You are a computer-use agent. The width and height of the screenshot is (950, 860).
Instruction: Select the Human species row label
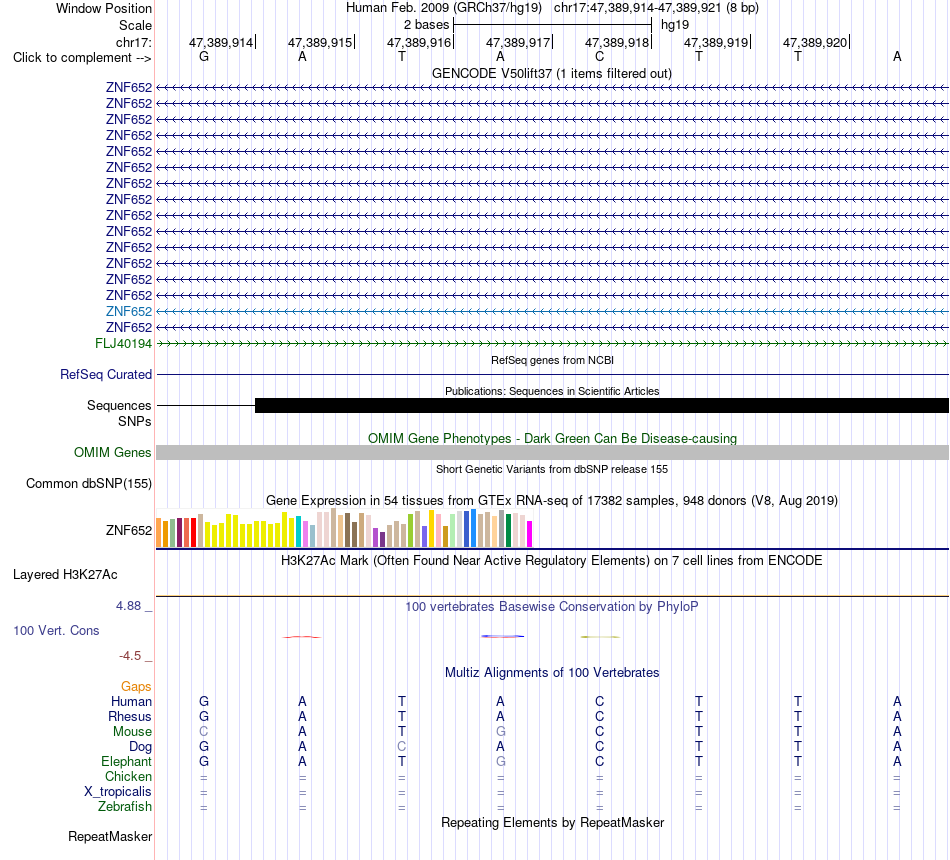point(131,702)
